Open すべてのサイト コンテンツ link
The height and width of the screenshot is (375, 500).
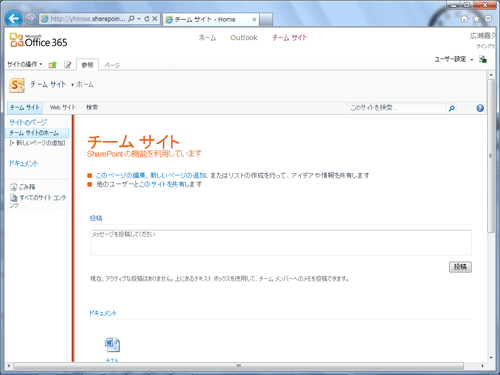point(38,201)
